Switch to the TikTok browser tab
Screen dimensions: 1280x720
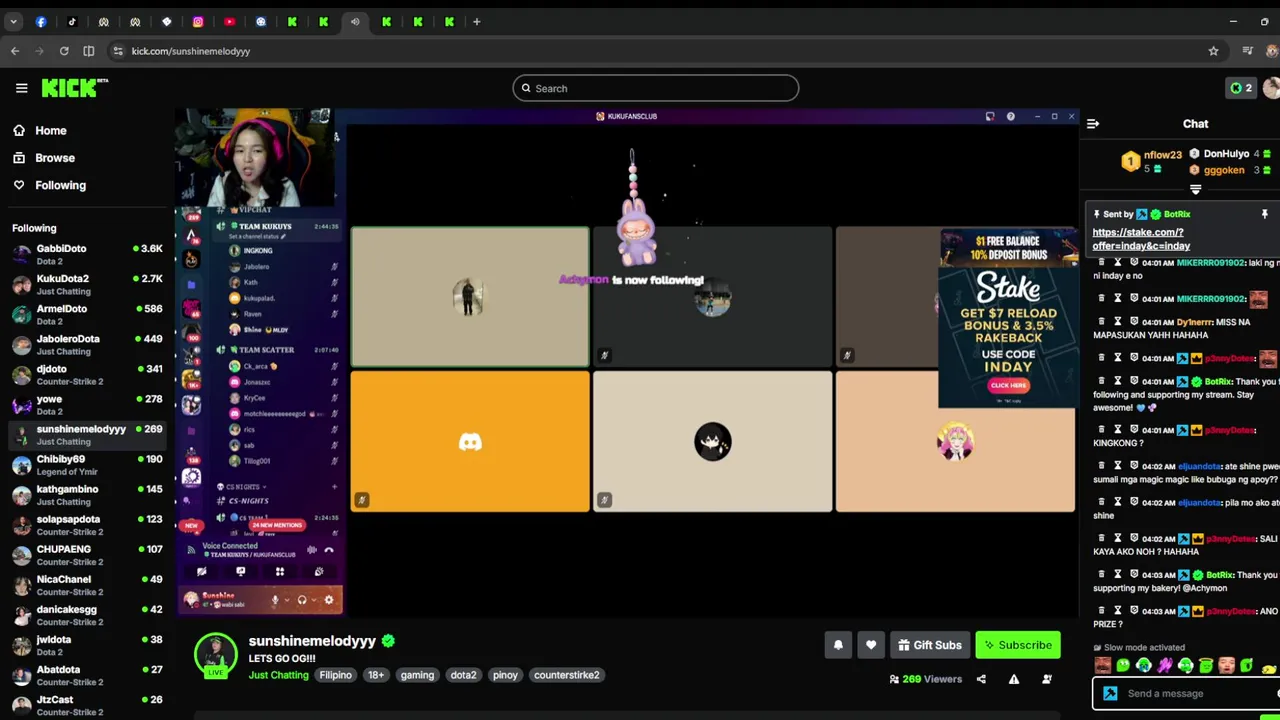pos(72,21)
